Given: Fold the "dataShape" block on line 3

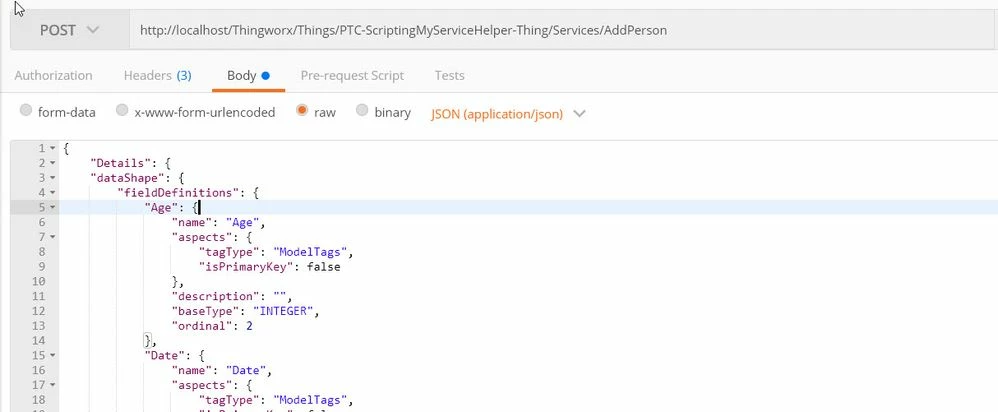Looking at the screenshot, I should point(53,178).
